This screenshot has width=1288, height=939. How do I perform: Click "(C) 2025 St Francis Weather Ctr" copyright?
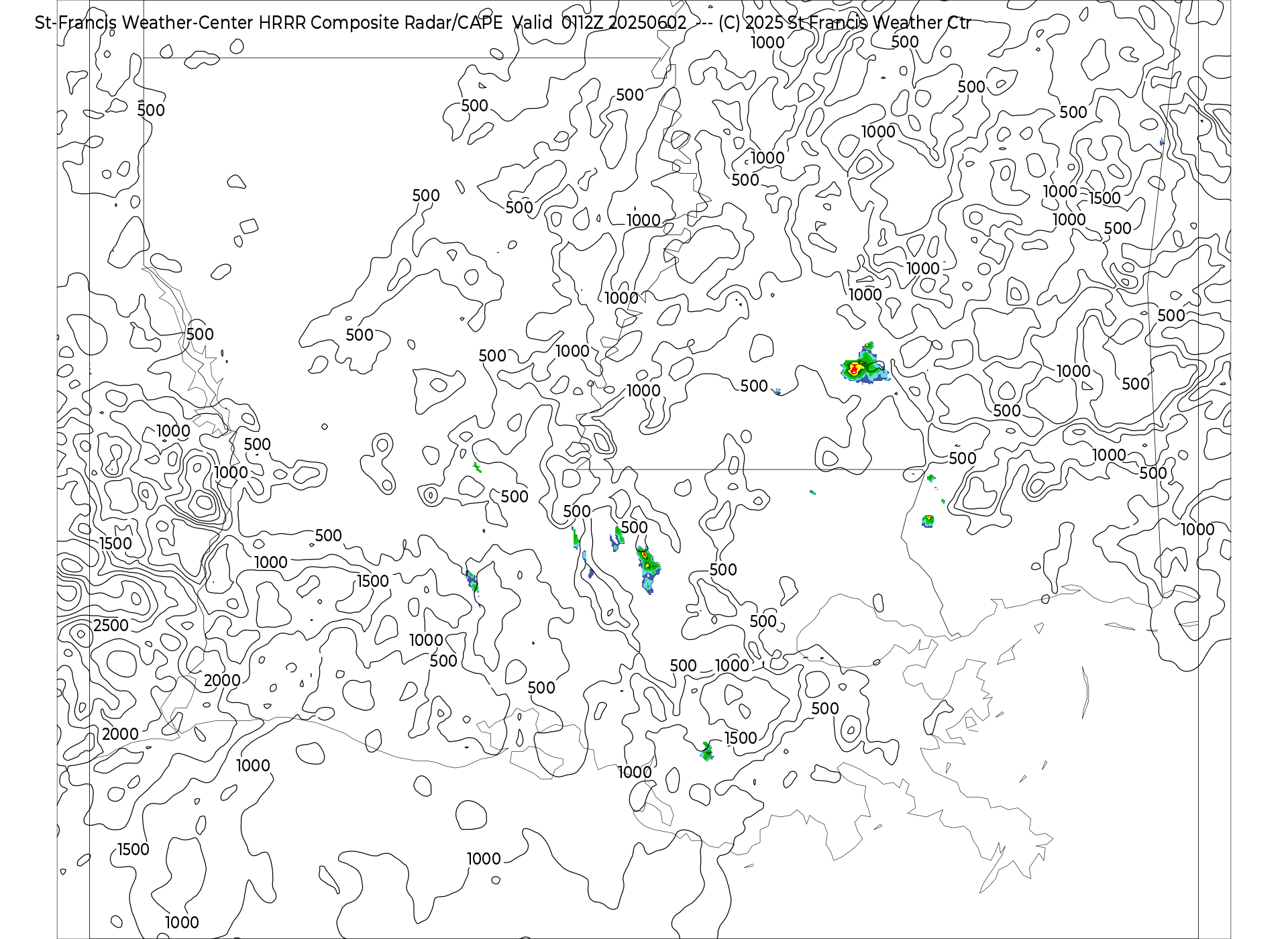pos(845,23)
